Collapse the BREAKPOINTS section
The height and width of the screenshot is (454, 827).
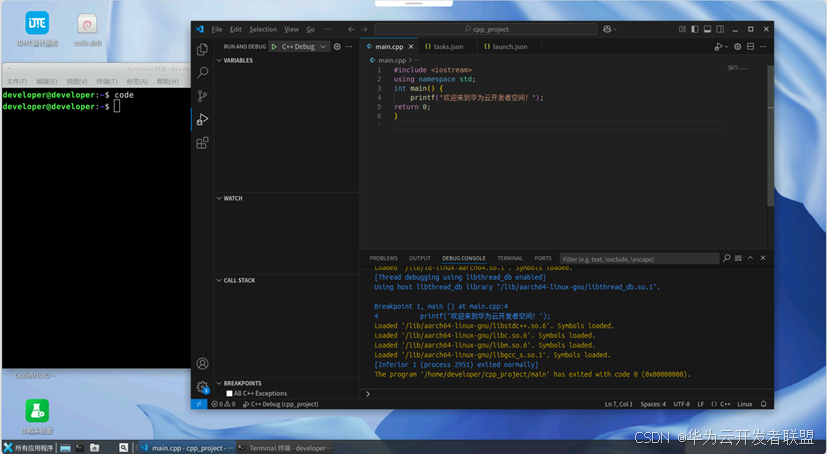(239, 383)
